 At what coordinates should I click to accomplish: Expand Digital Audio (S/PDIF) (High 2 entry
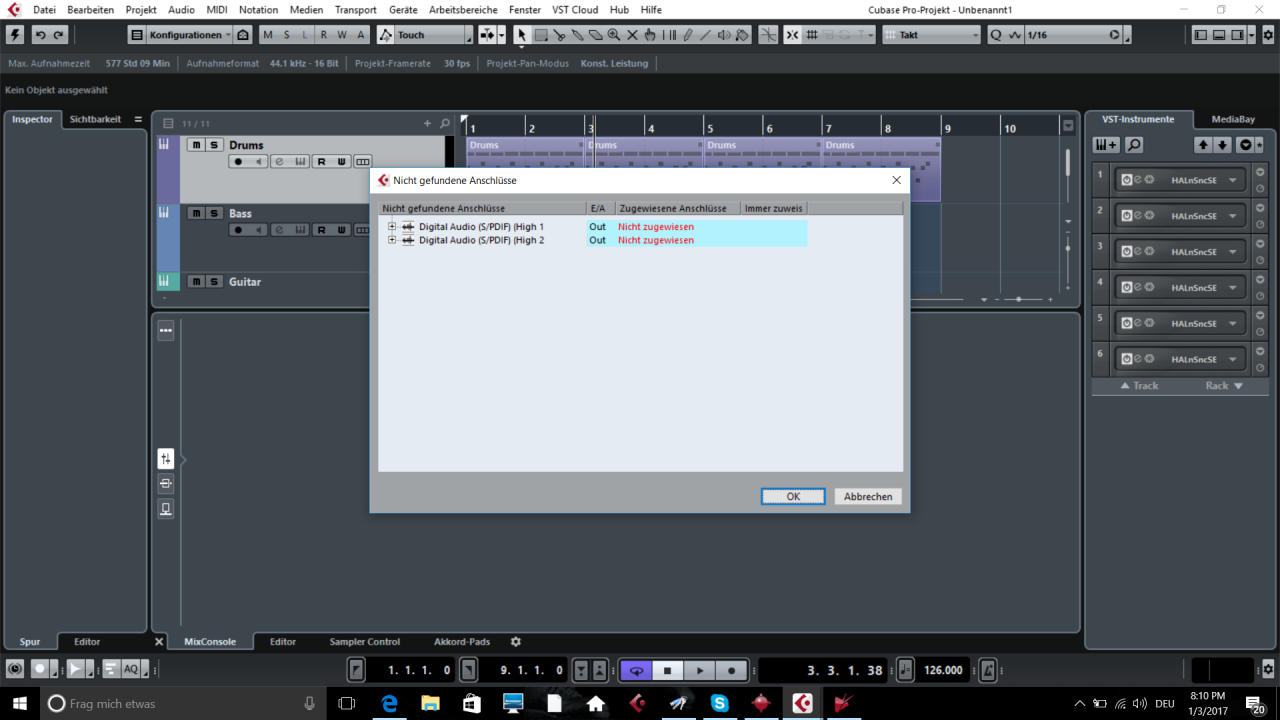(x=392, y=240)
